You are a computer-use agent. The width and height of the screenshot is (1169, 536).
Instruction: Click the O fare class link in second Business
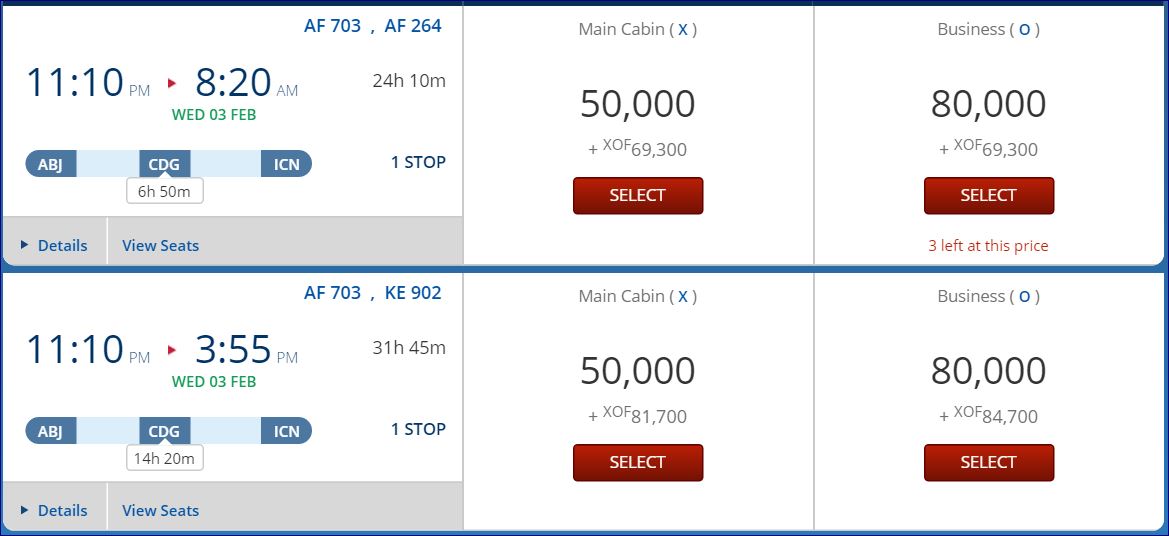1024,297
